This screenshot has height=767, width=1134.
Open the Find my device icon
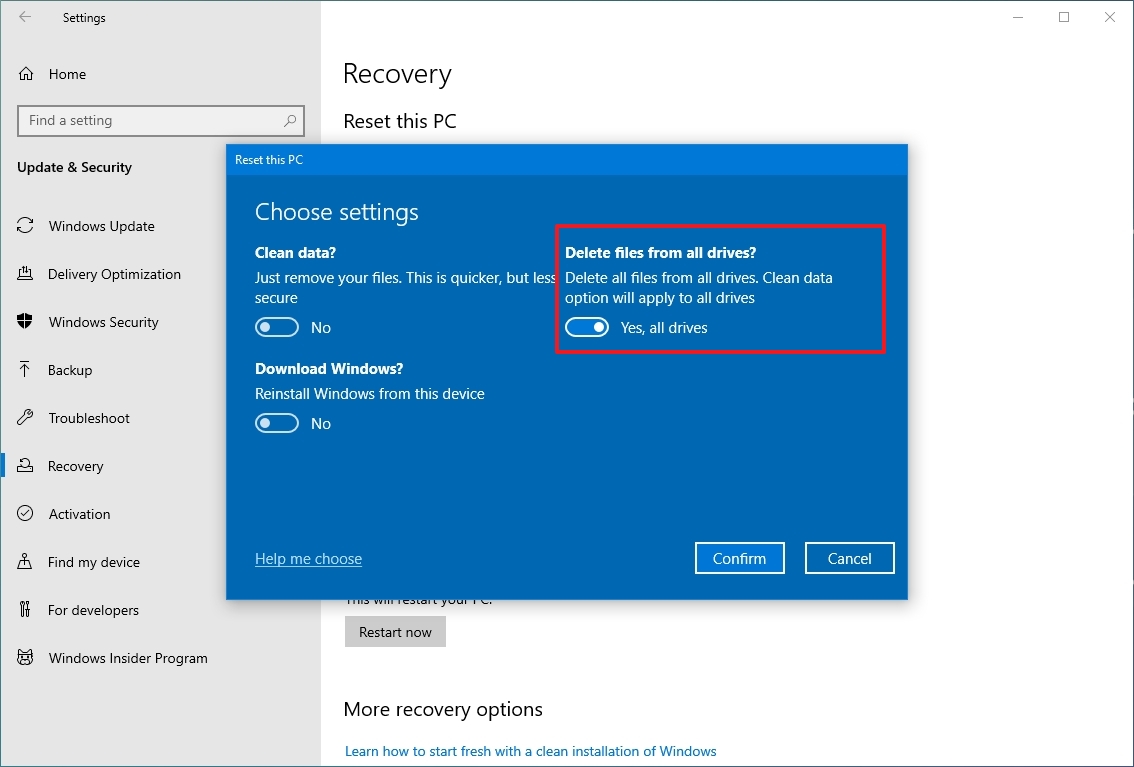pos(25,561)
